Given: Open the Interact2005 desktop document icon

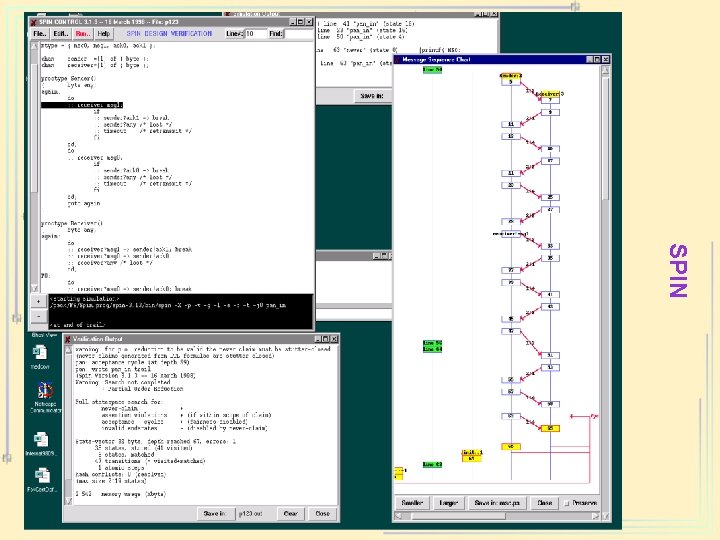Looking at the screenshot, I should pos(40,440).
